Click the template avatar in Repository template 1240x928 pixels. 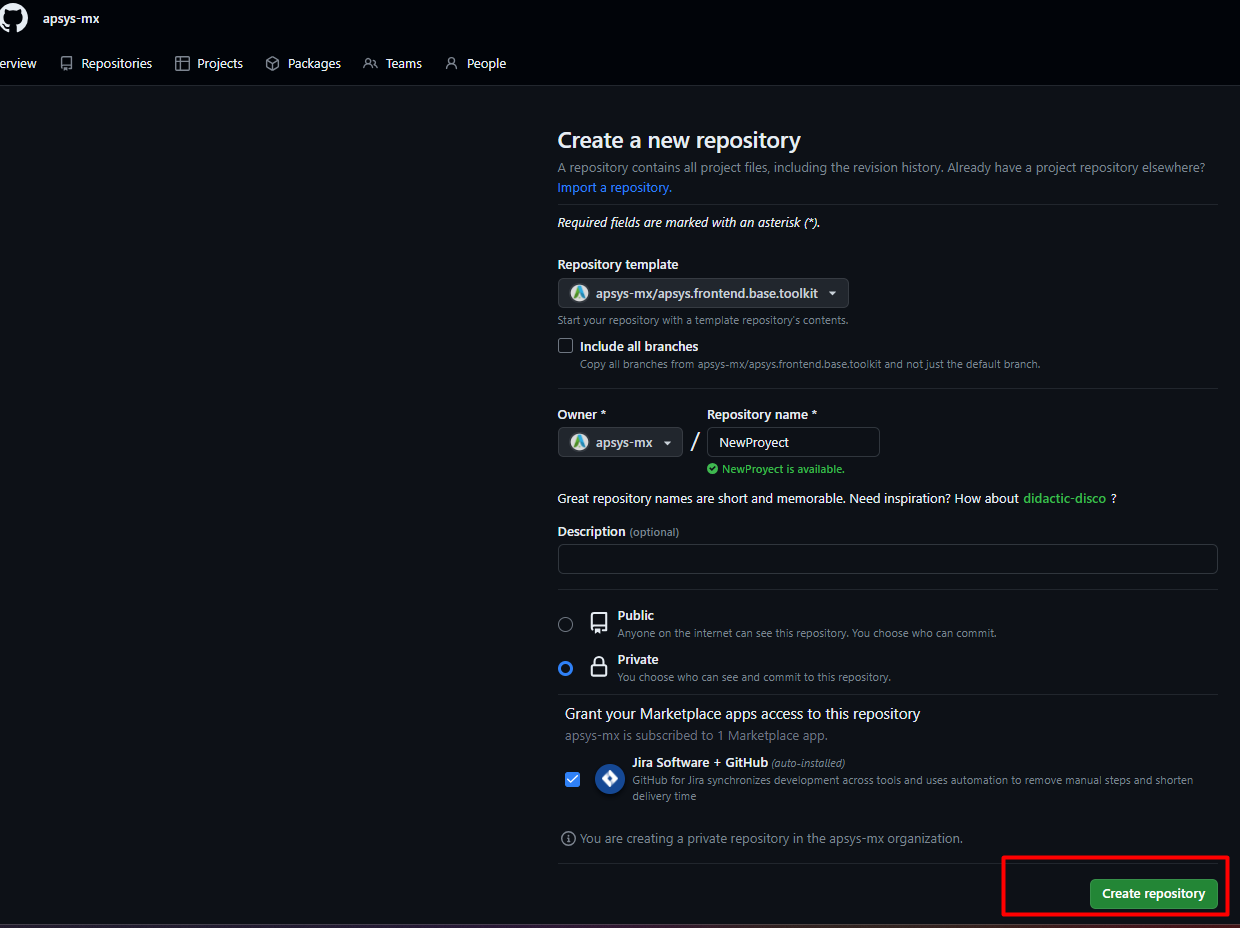(x=579, y=293)
